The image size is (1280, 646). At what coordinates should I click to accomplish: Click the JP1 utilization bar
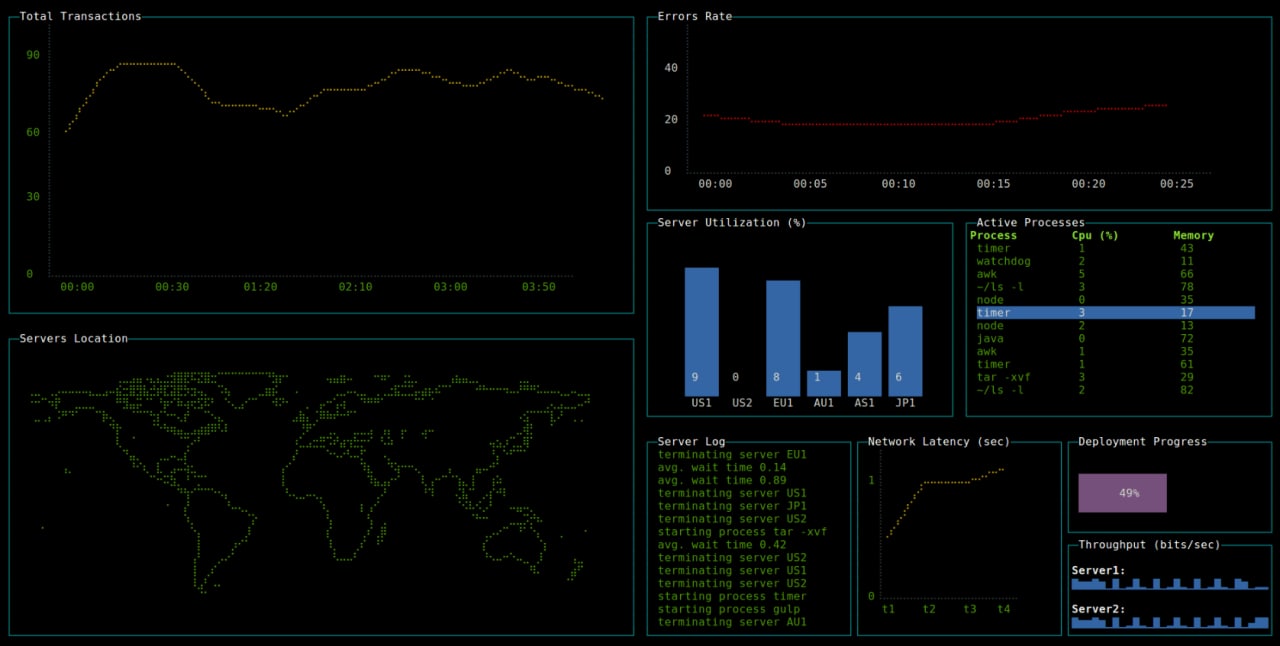(x=905, y=352)
